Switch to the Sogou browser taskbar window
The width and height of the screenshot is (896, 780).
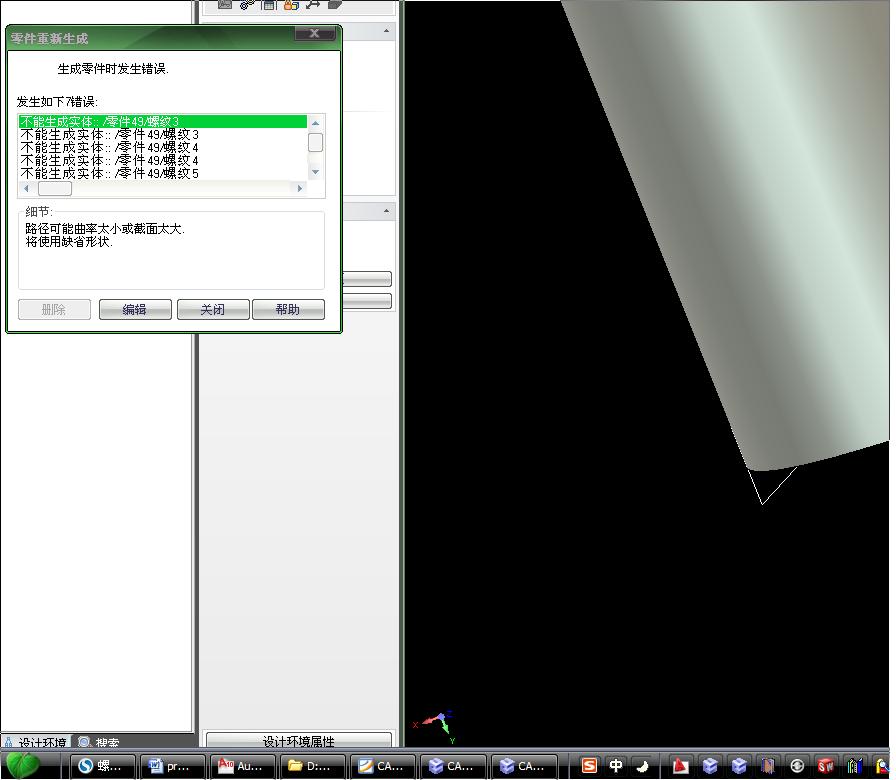[x=101, y=766]
